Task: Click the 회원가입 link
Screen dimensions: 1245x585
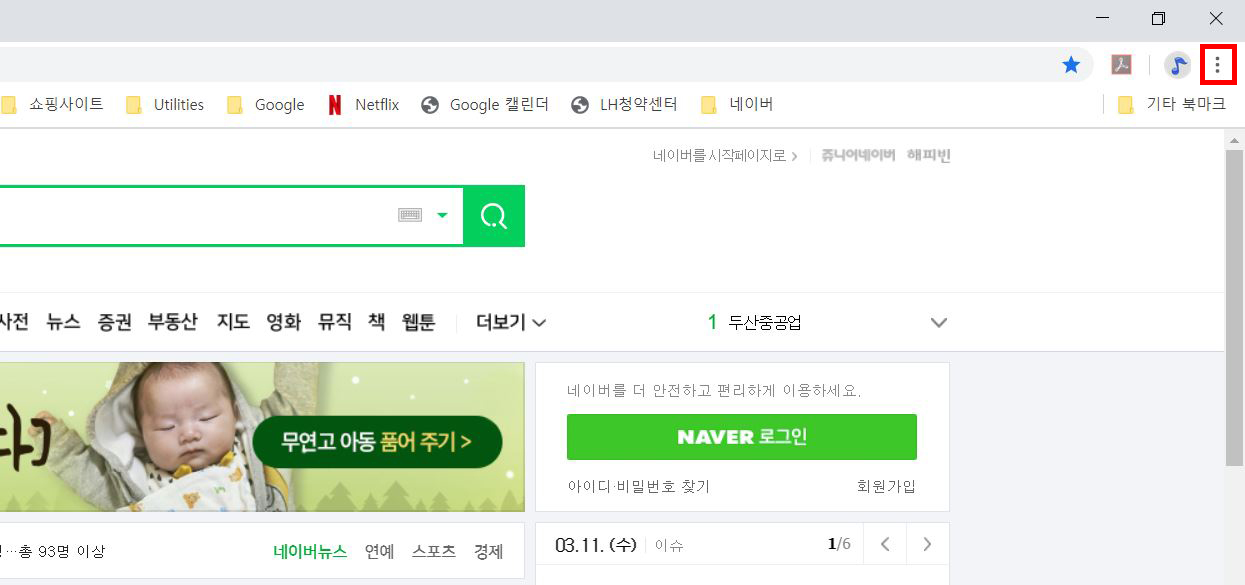Action: click(x=886, y=486)
